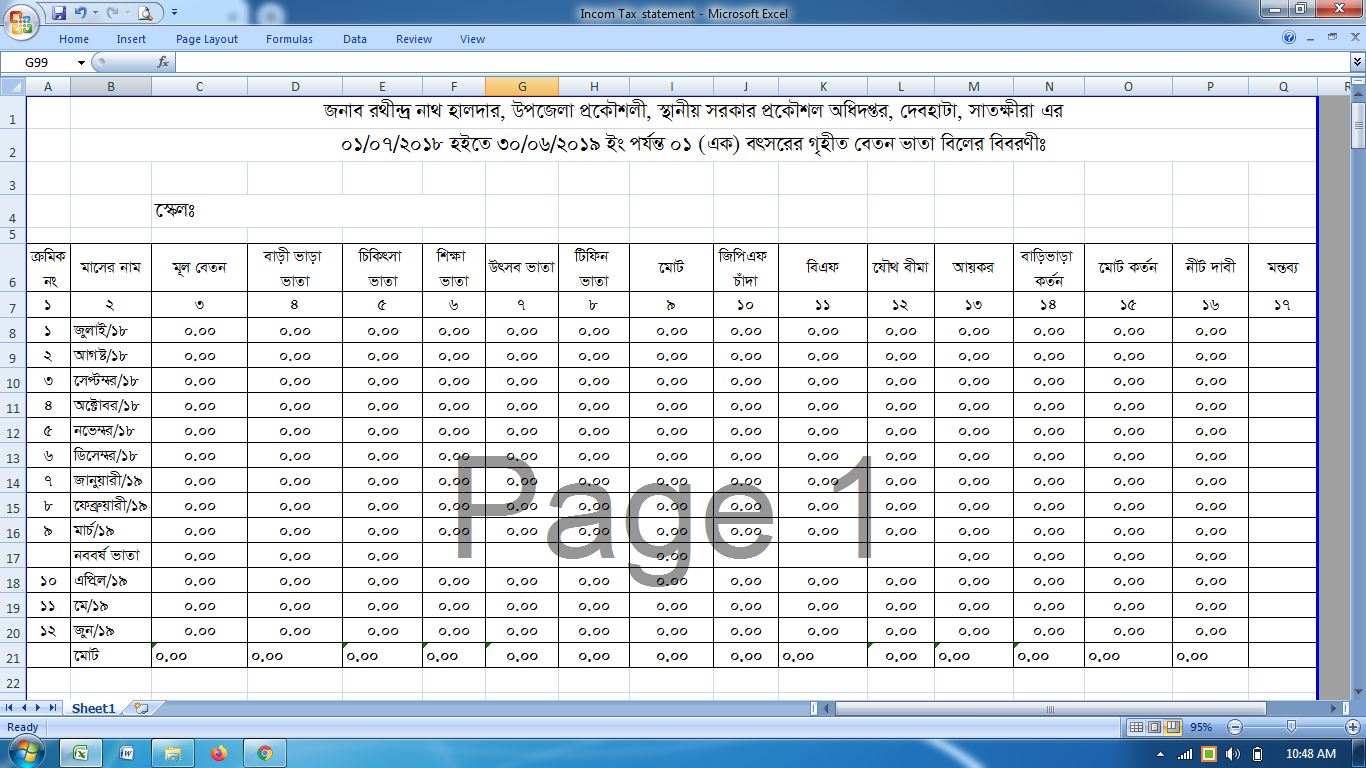Switch to Normal view in status bar

click(1135, 727)
